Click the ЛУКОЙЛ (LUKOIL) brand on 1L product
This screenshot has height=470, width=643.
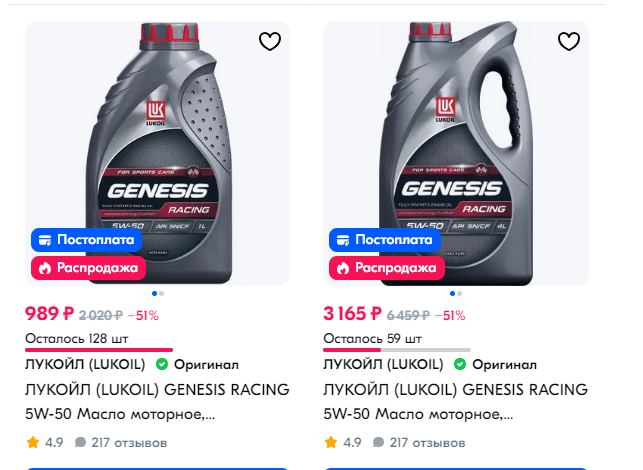pyautogui.click(x=85, y=365)
